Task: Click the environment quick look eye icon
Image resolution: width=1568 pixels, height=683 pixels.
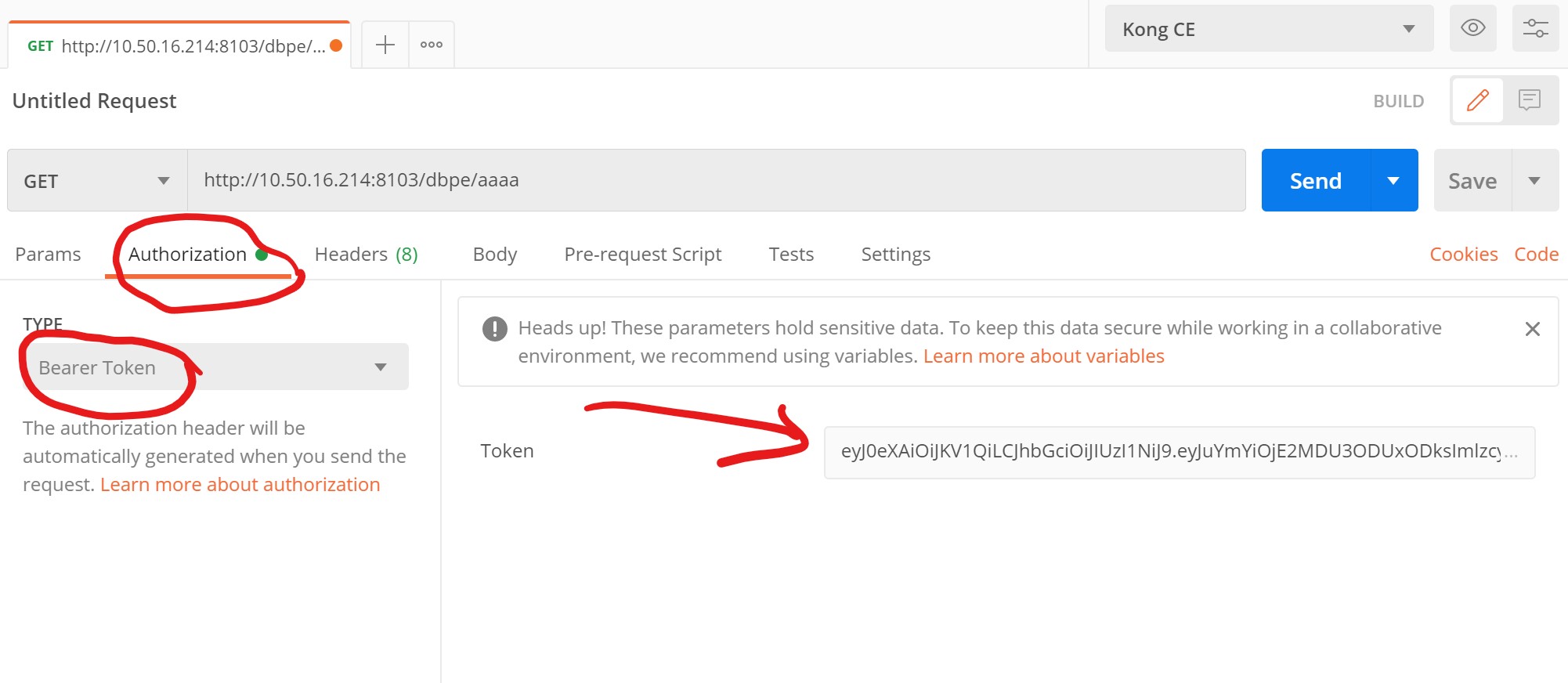Action: (x=1472, y=28)
